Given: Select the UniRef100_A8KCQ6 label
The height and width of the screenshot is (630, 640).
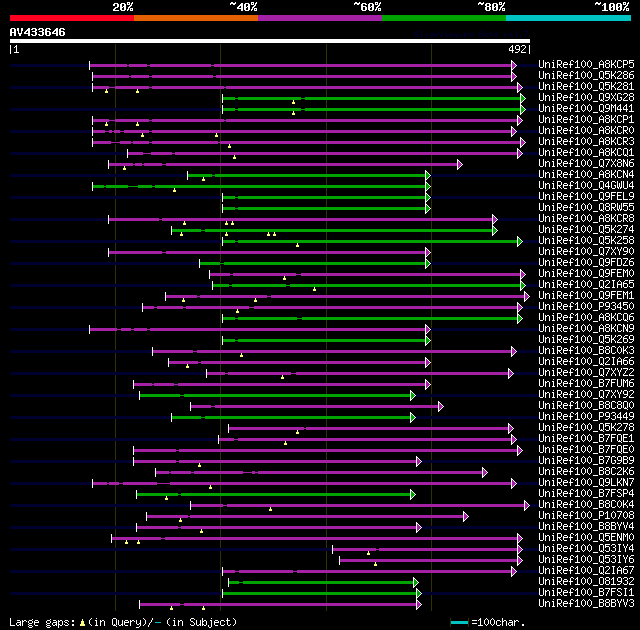Looking at the screenshot, I should (586, 318).
